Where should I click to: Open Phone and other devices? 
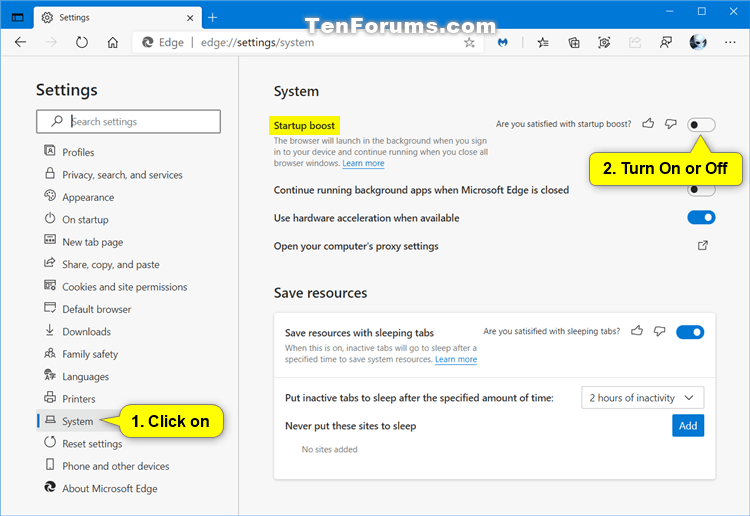(115, 466)
